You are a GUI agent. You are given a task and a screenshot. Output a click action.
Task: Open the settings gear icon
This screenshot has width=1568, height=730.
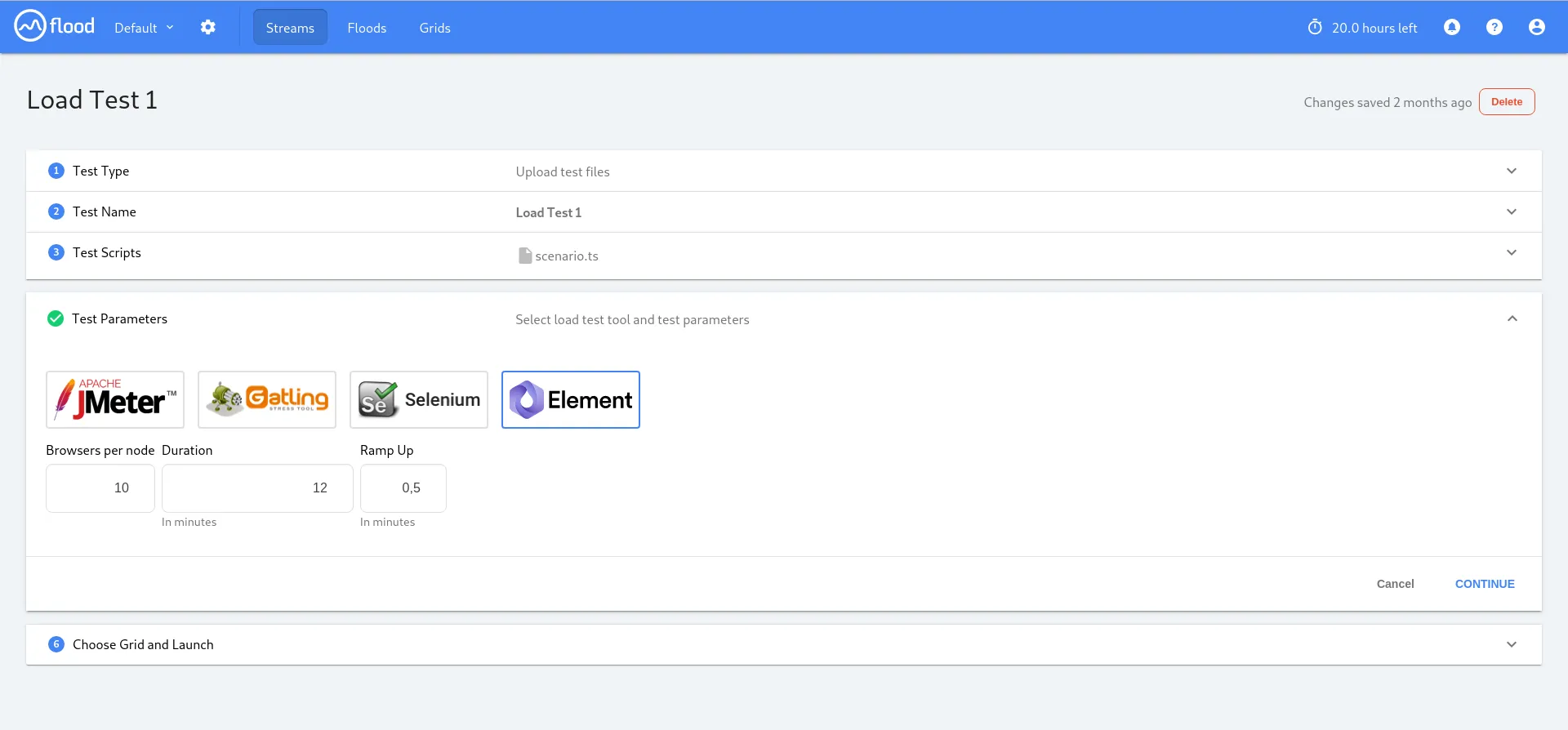[x=208, y=27]
